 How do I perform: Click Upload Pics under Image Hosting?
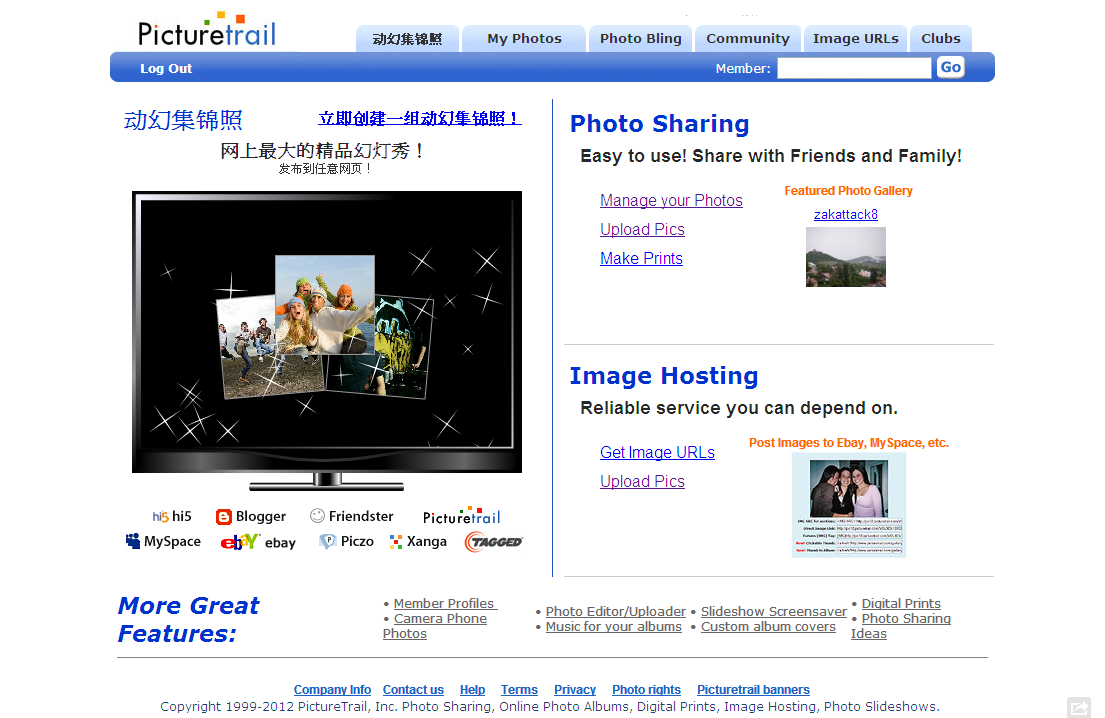(x=642, y=482)
